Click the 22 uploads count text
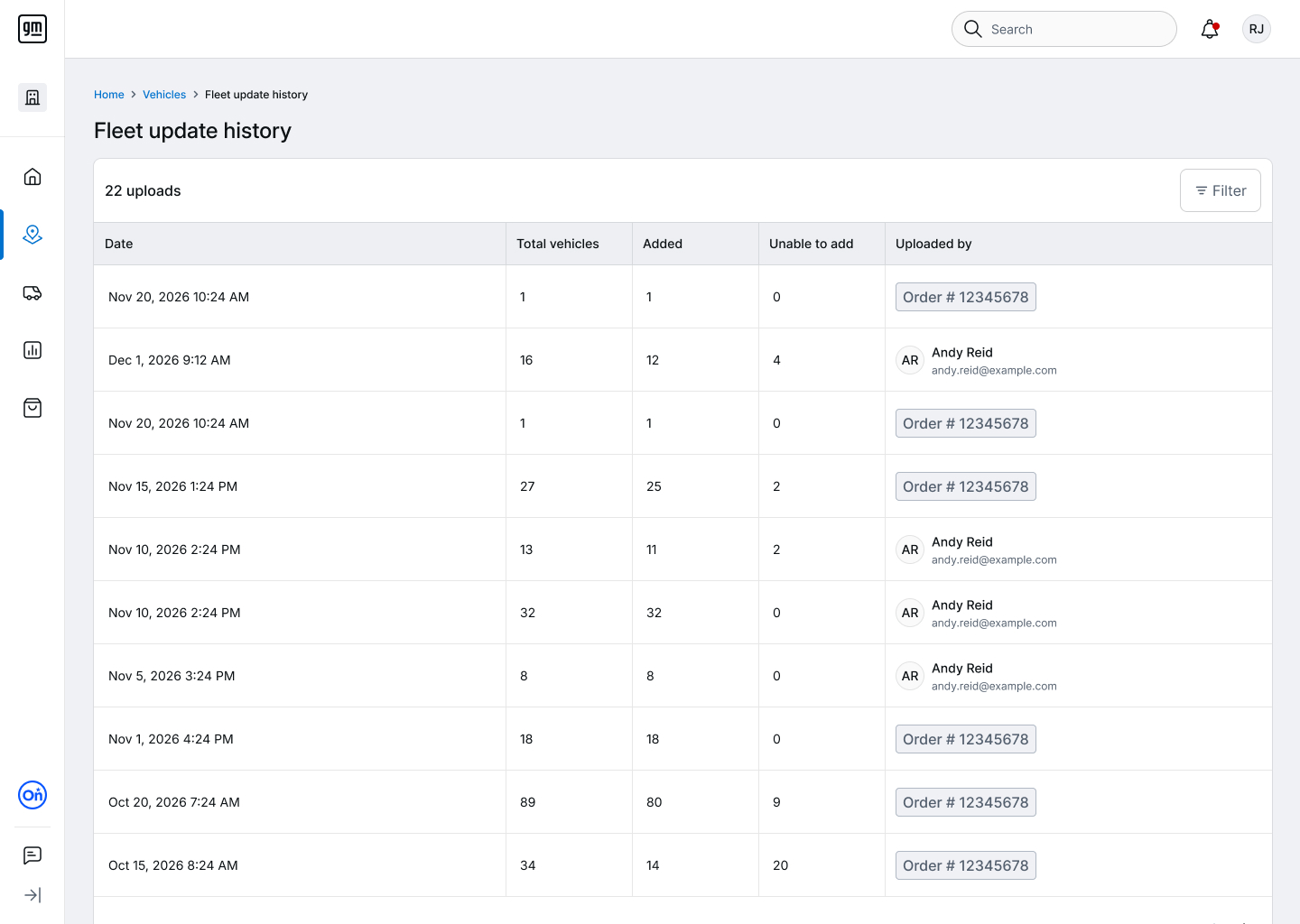The width and height of the screenshot is (1300, 924). click(x=143, y=190)
